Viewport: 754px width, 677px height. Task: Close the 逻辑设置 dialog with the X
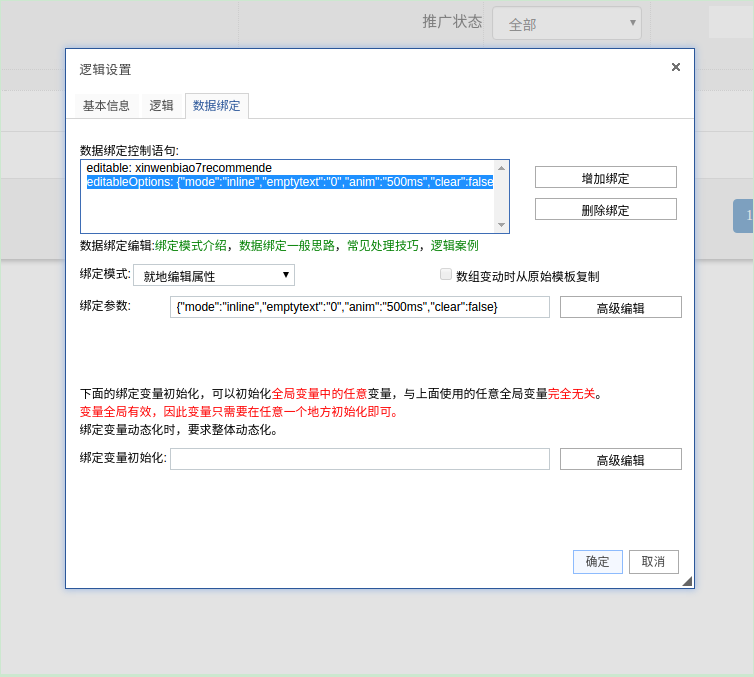(676, 67)
